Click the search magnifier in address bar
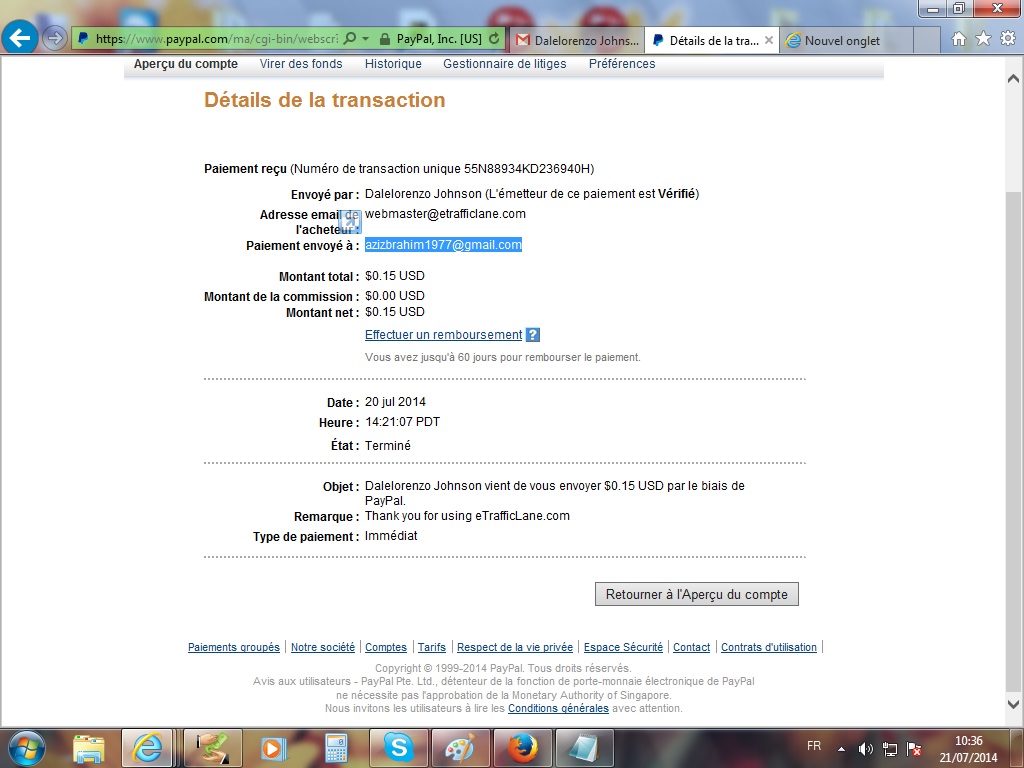 350,39
